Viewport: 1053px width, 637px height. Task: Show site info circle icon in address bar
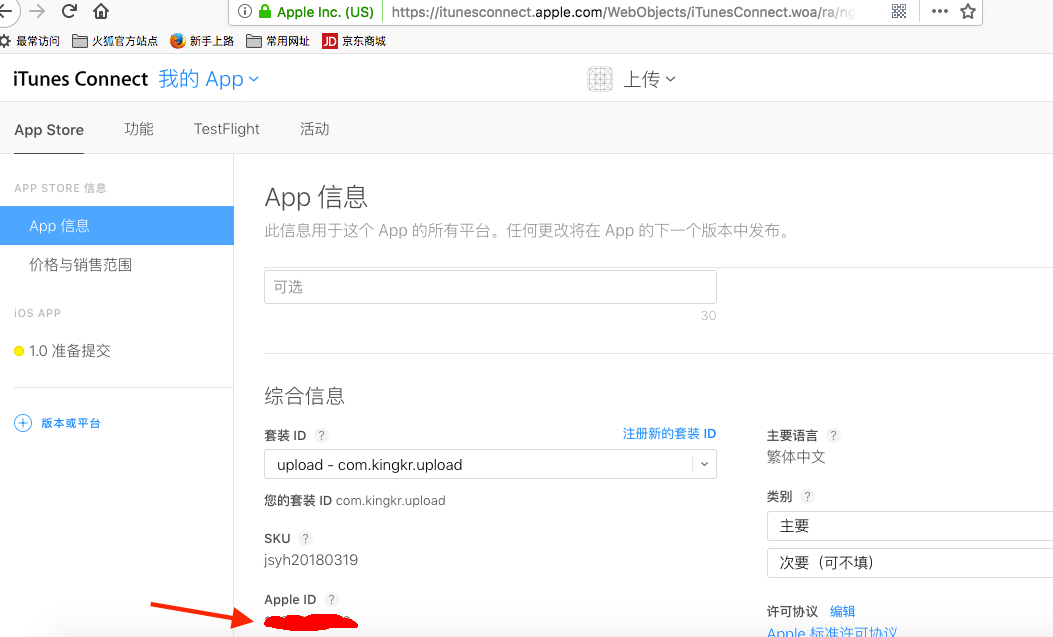(x=245, y=11)
